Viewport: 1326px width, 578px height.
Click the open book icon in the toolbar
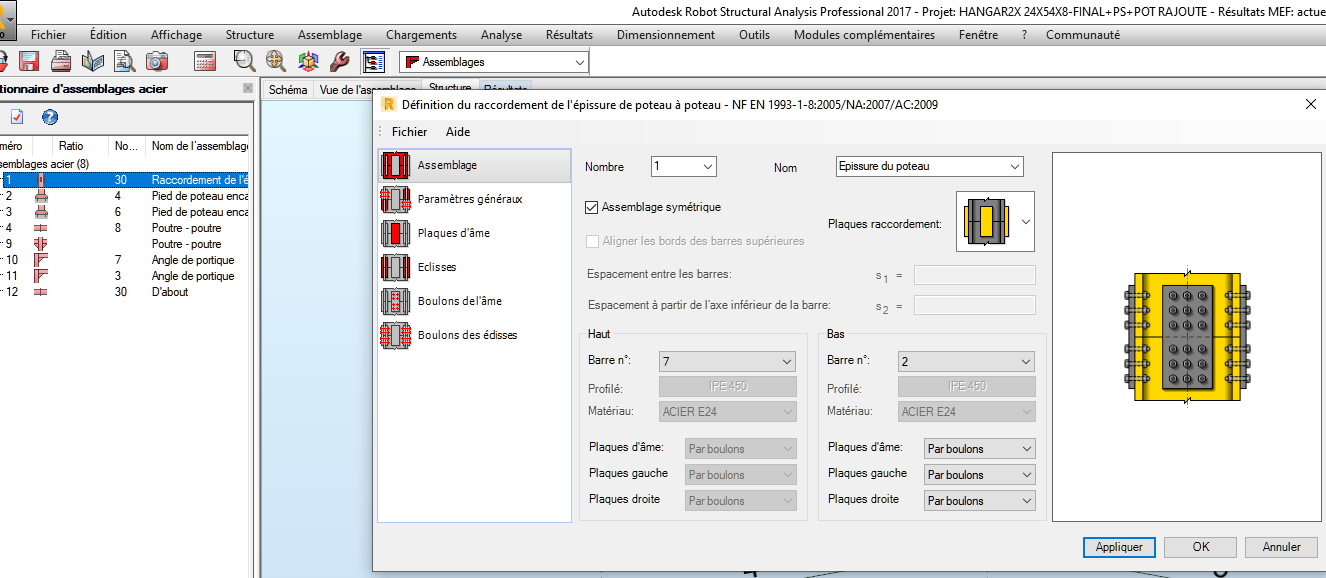coord(93,61)
